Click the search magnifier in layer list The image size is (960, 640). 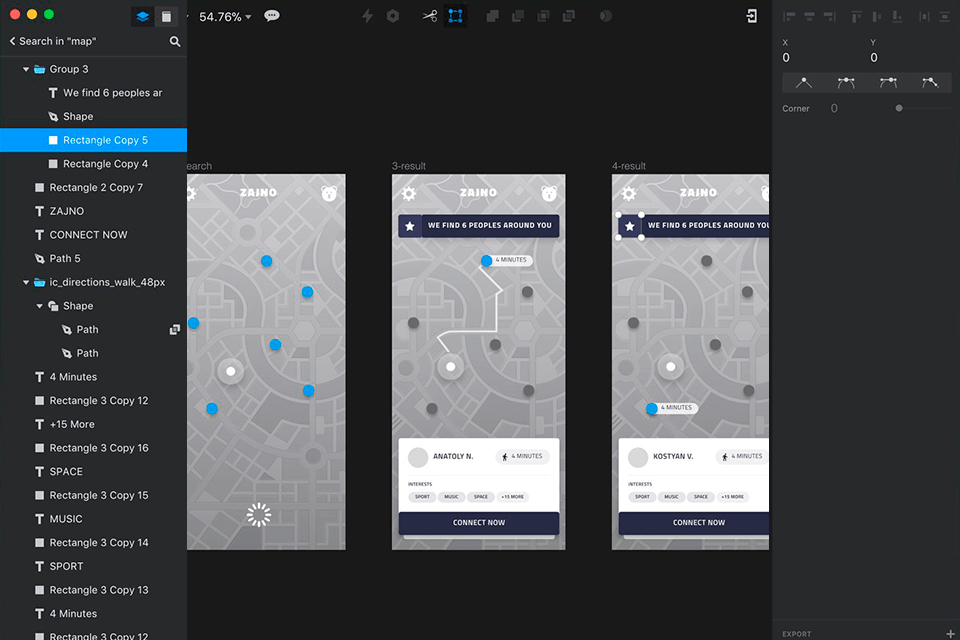pyautogui.click(x=175, y=42)
